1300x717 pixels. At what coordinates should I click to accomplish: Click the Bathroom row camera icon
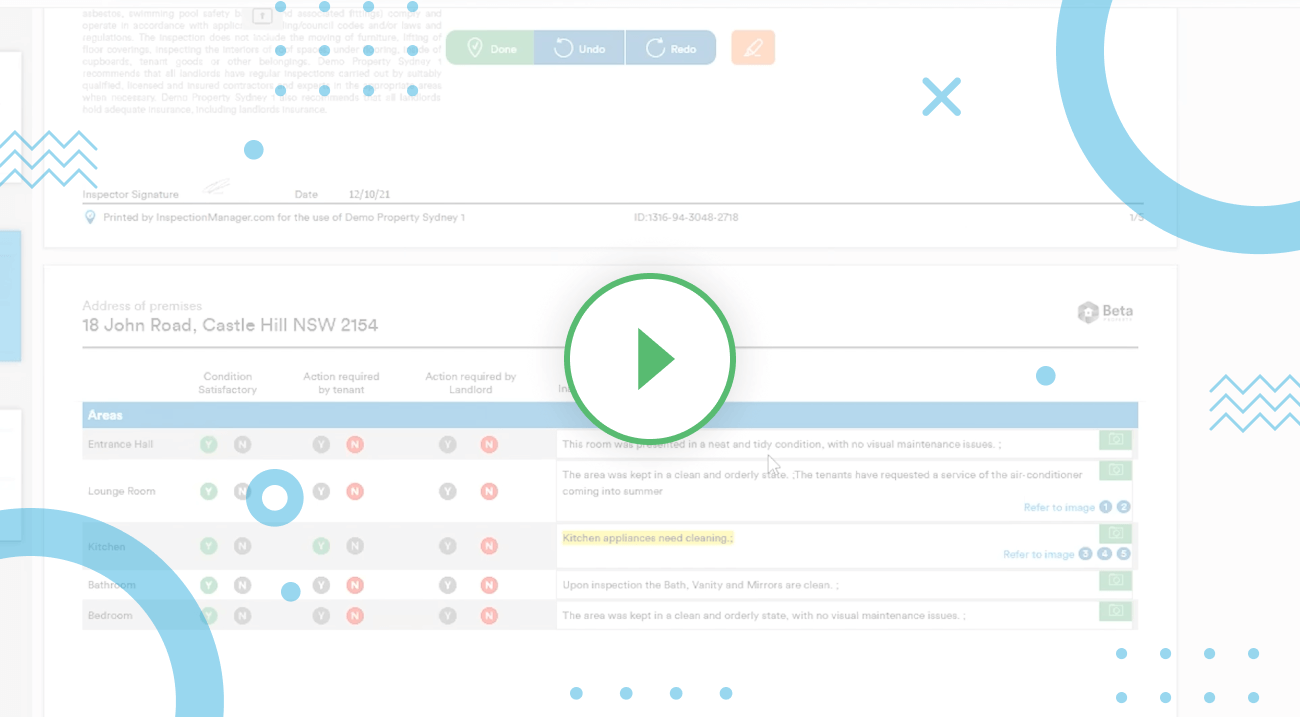point(1115,580)
